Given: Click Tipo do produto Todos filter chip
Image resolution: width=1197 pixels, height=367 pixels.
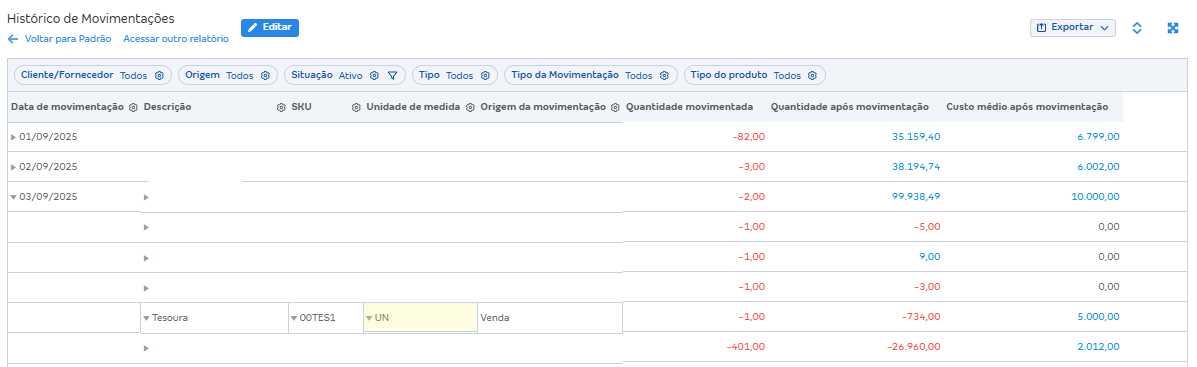Looking at the screenshot, I should (754, 76).
